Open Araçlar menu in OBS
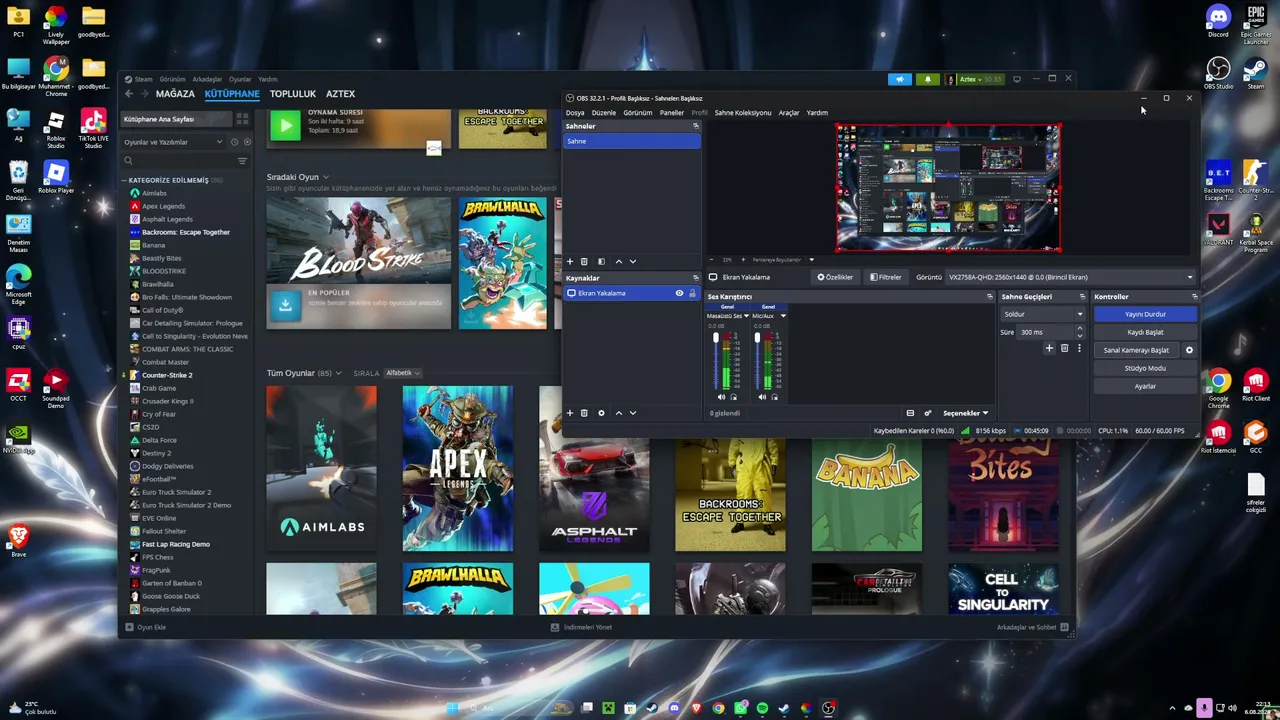The image size is (1280, 720). (789, 113)
